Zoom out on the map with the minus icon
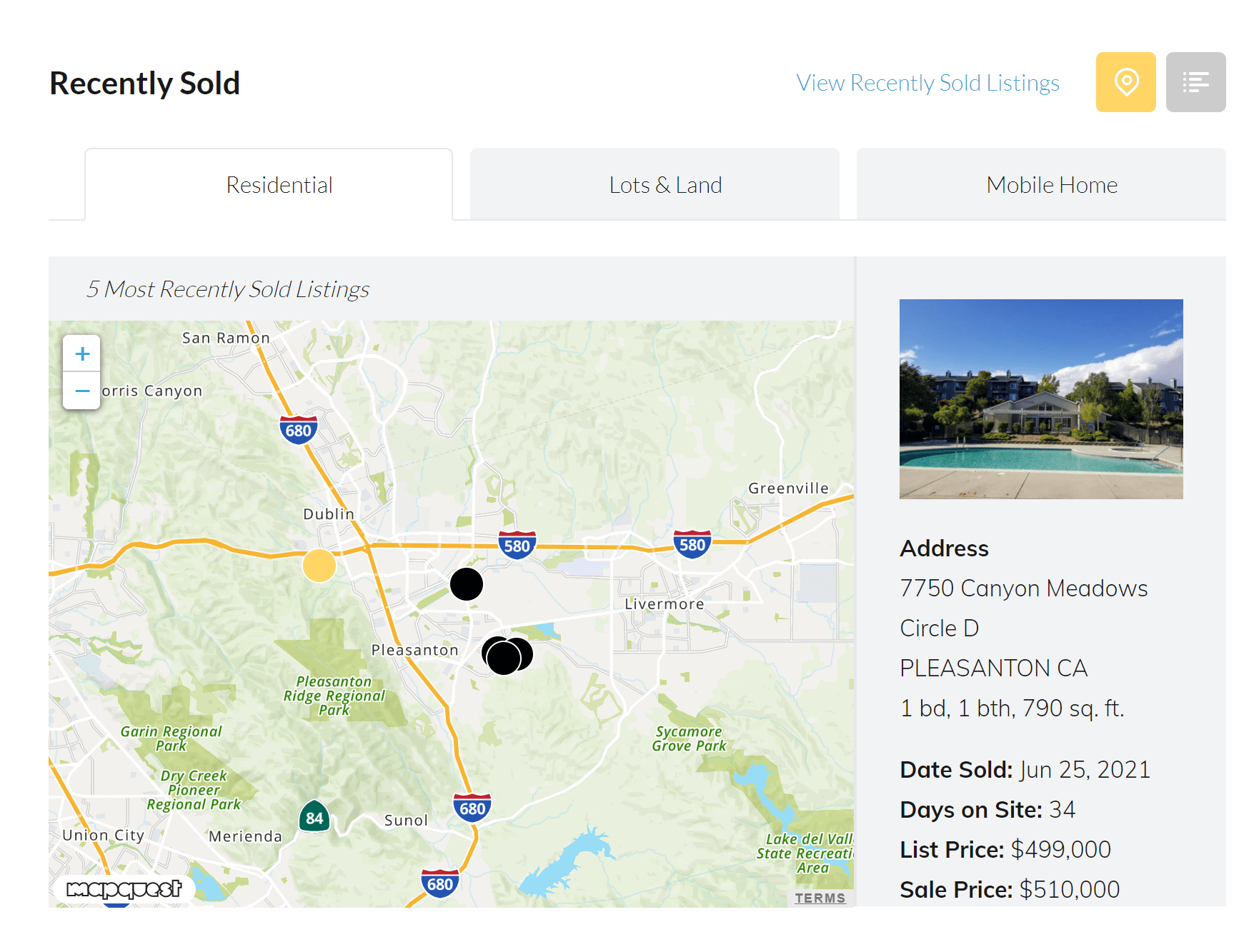Viewport: 1254px width, 952px height. 81,391
